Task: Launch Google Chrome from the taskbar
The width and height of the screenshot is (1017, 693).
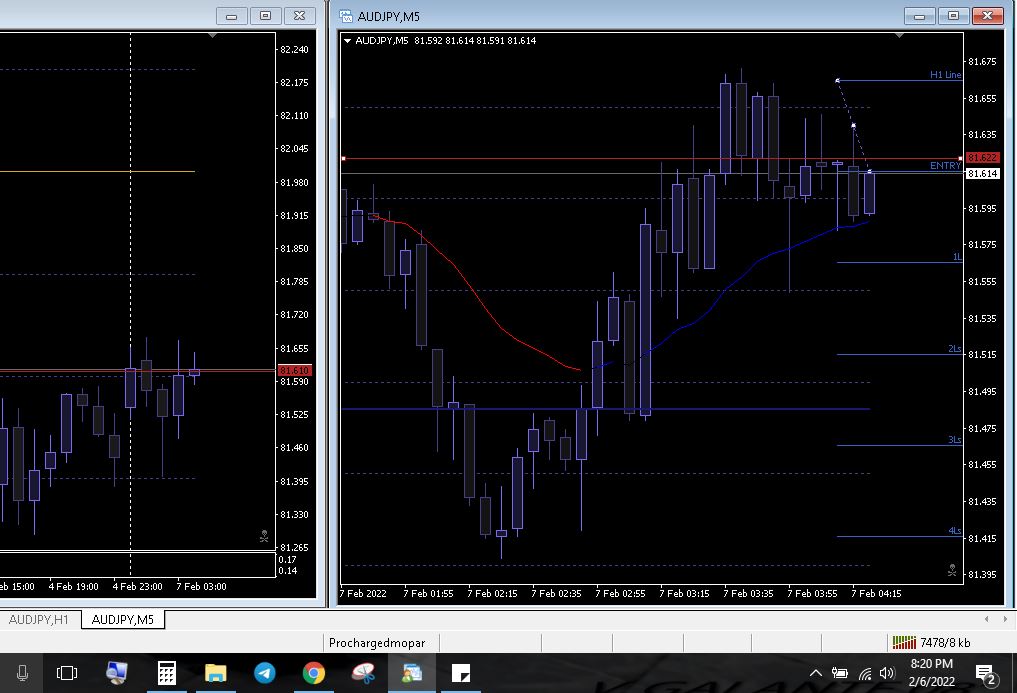Action: [313, 673]
